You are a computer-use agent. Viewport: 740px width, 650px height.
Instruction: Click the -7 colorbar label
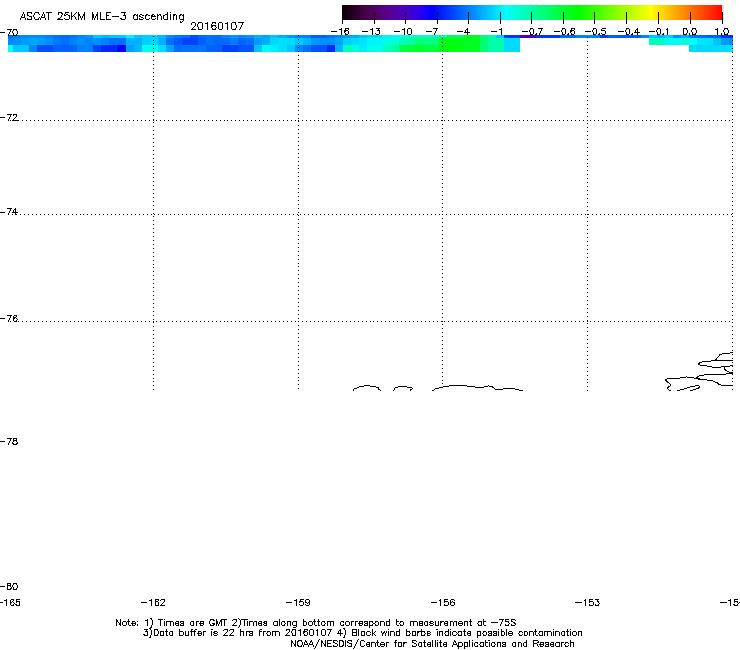[432, 32]
